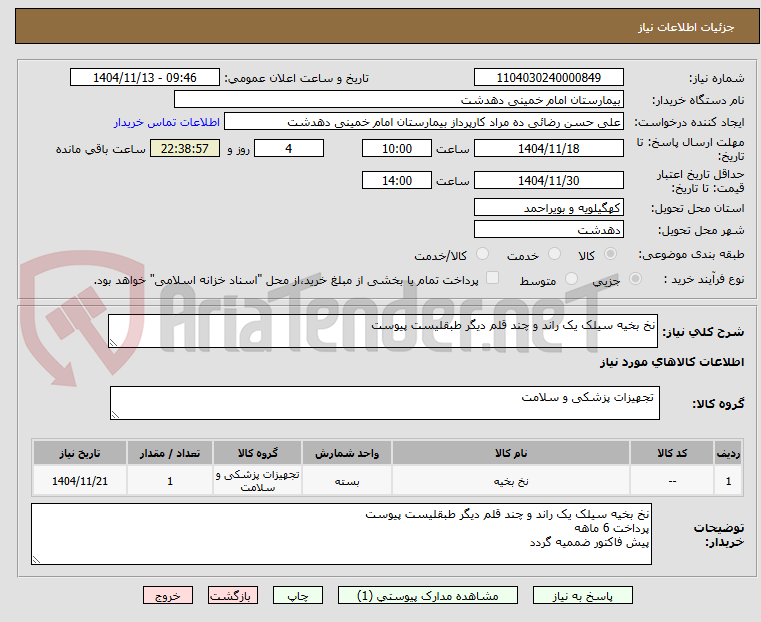Click the request creator field علی حسن رضائی
The image size is (761, 622).
pyautogui.click(x=424, y=122)
